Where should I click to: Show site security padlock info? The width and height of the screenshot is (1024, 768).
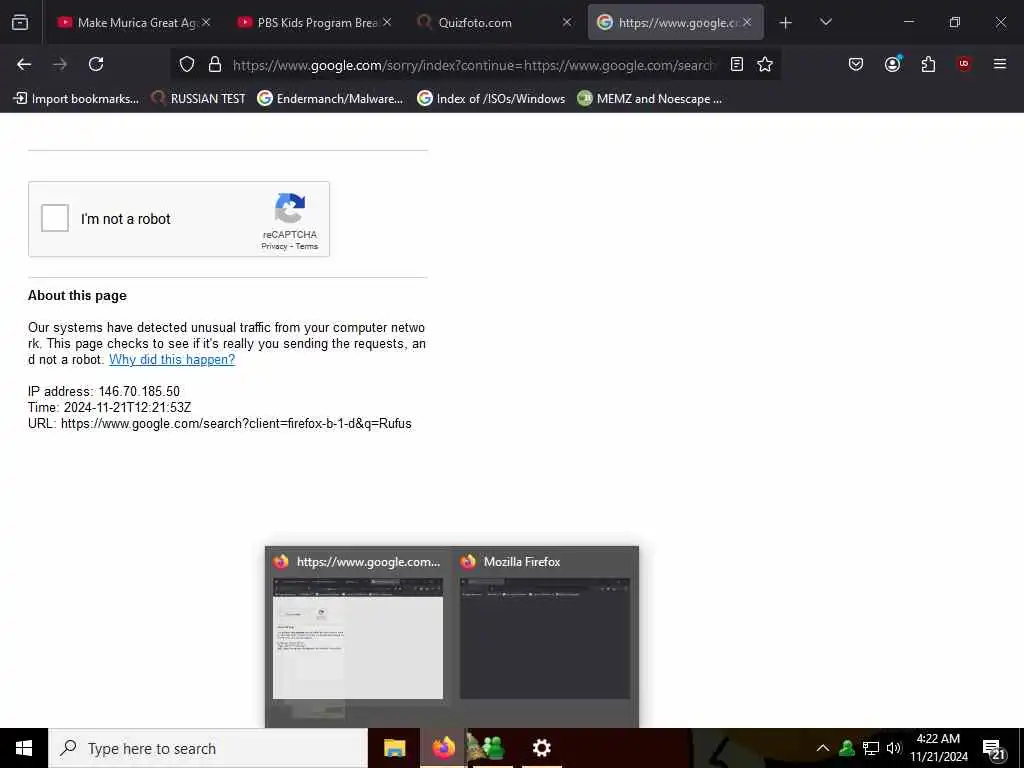[x=215, y=64]
